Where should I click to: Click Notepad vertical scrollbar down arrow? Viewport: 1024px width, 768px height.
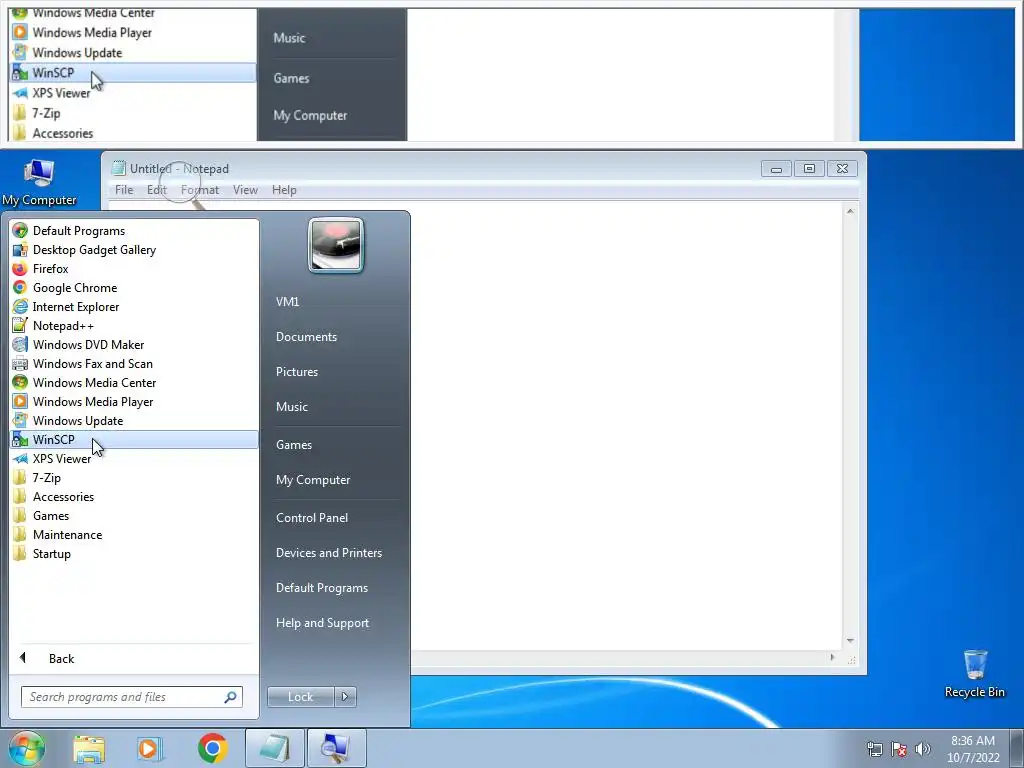[850, 641]
